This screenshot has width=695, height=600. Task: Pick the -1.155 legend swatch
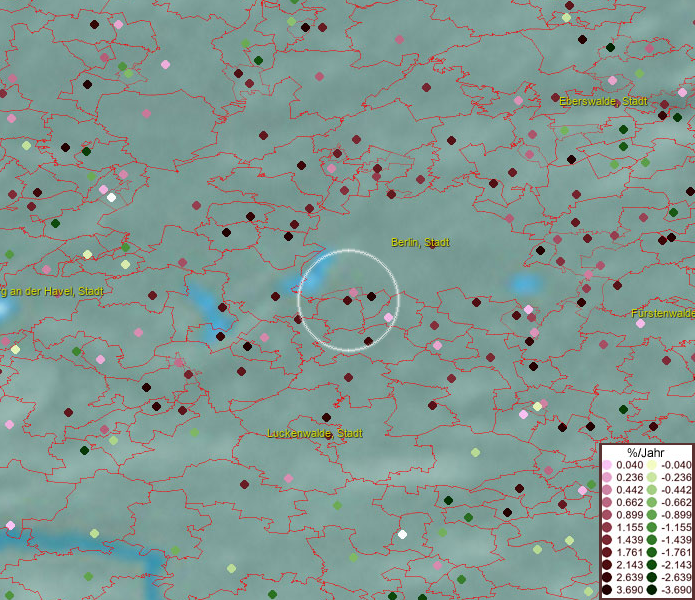click(652, 527)
